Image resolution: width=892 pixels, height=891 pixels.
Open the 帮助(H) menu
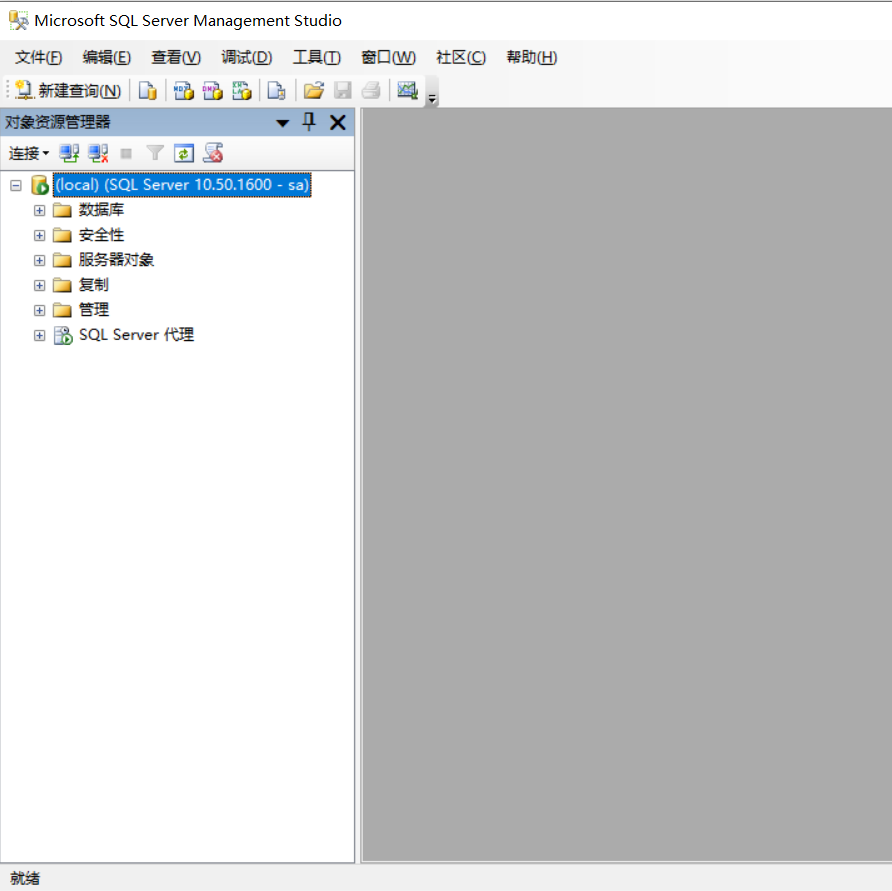tap(532, 57)
